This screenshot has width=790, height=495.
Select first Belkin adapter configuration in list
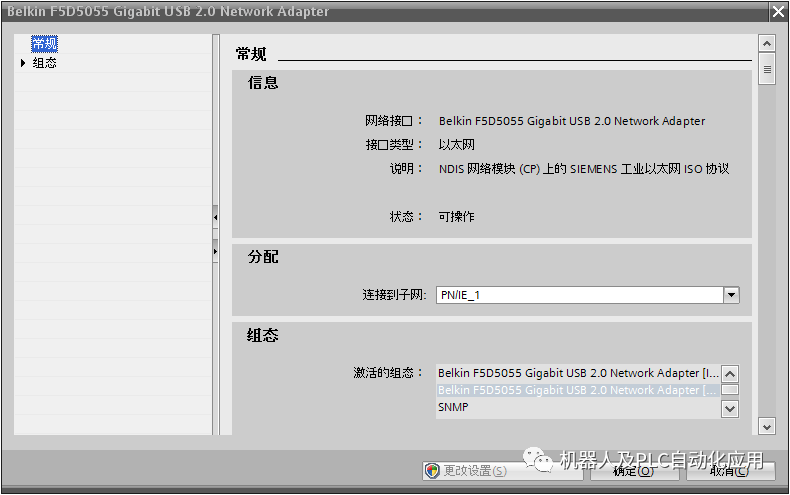coord(578,373)
